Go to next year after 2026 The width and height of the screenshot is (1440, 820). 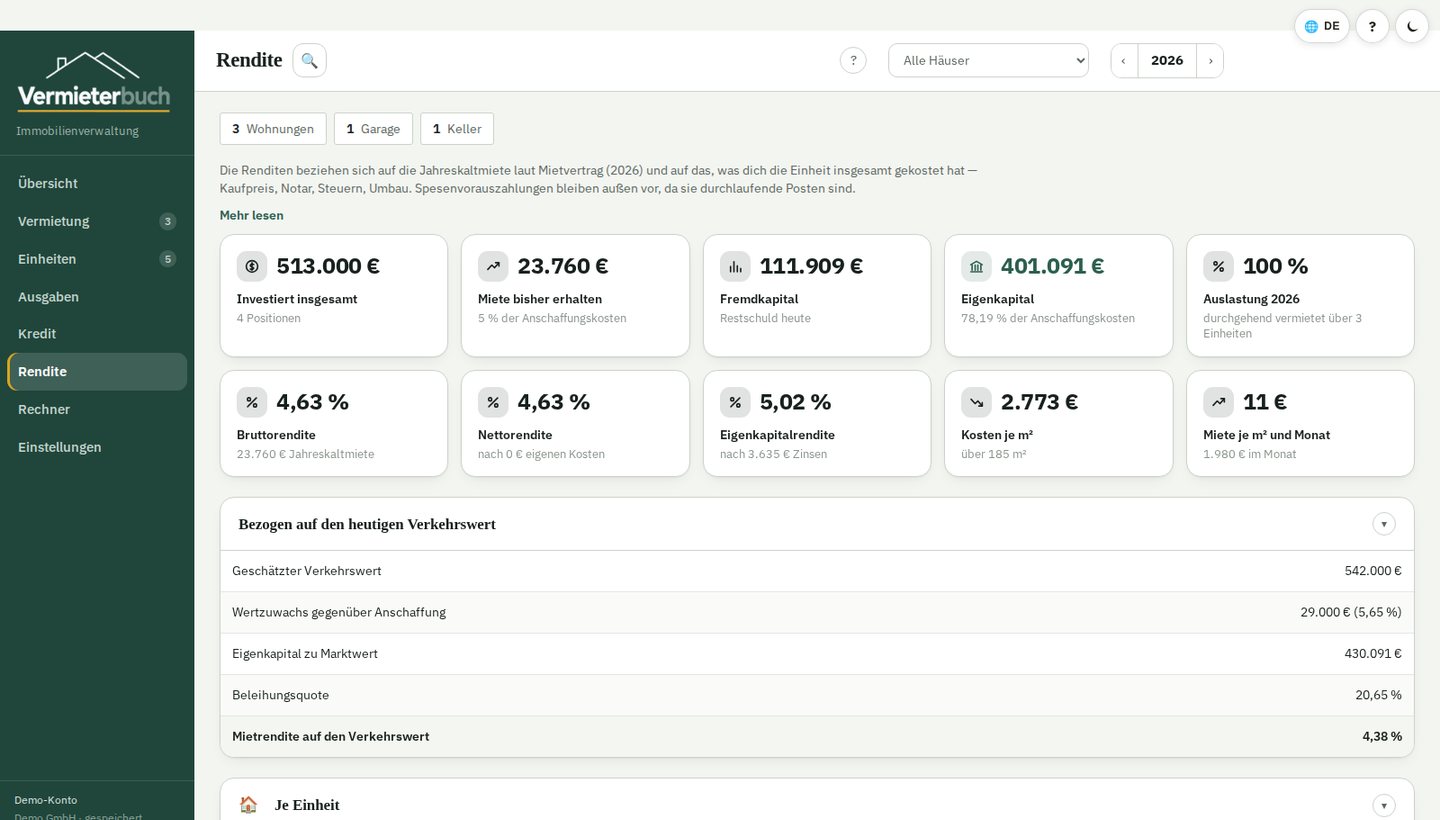1210,60
